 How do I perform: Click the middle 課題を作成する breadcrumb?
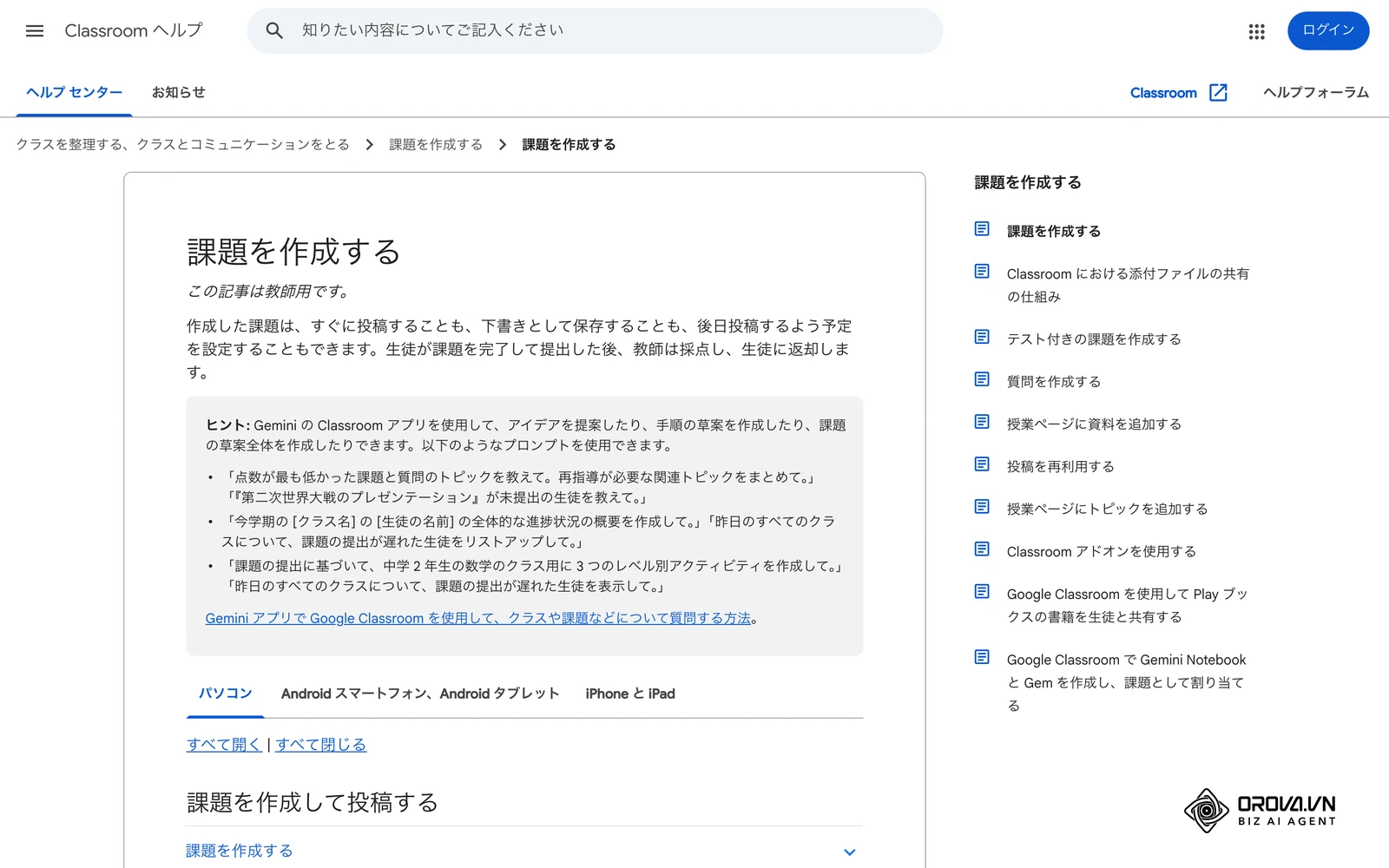436,144
